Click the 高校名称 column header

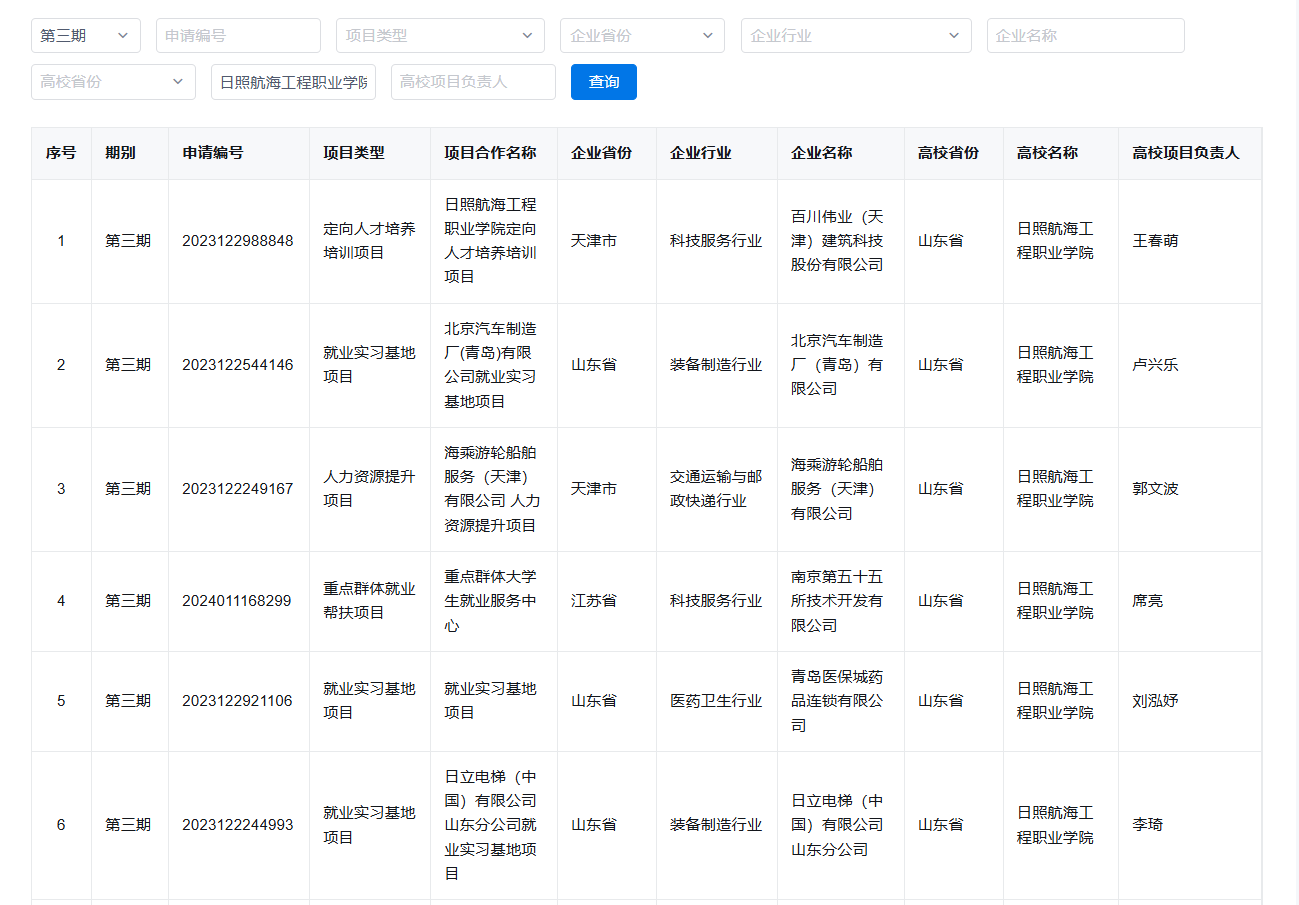(1061, 153)
